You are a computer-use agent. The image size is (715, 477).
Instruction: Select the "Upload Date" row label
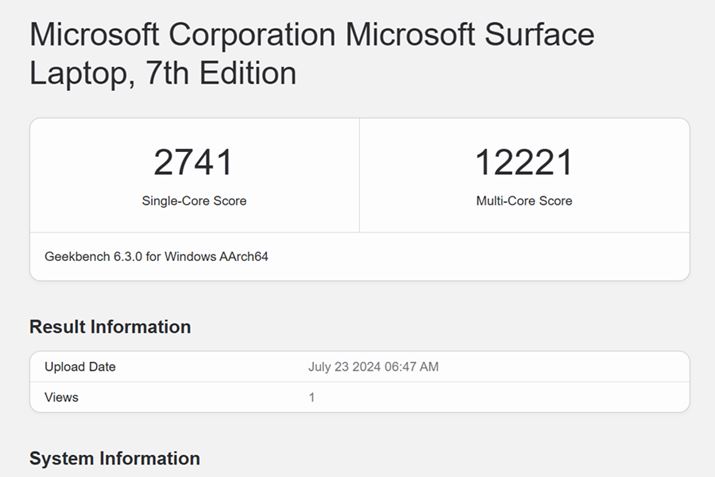coord(80,367)
